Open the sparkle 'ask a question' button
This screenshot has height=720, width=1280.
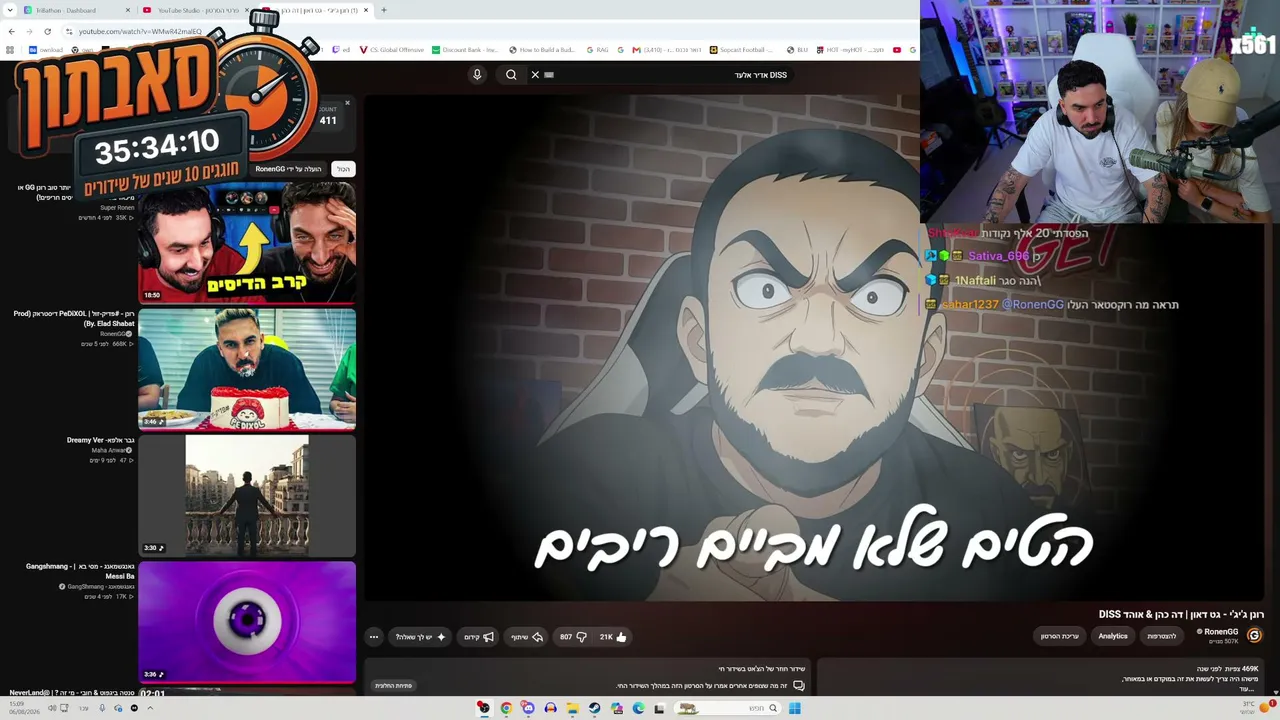click(x=421, y=637)
